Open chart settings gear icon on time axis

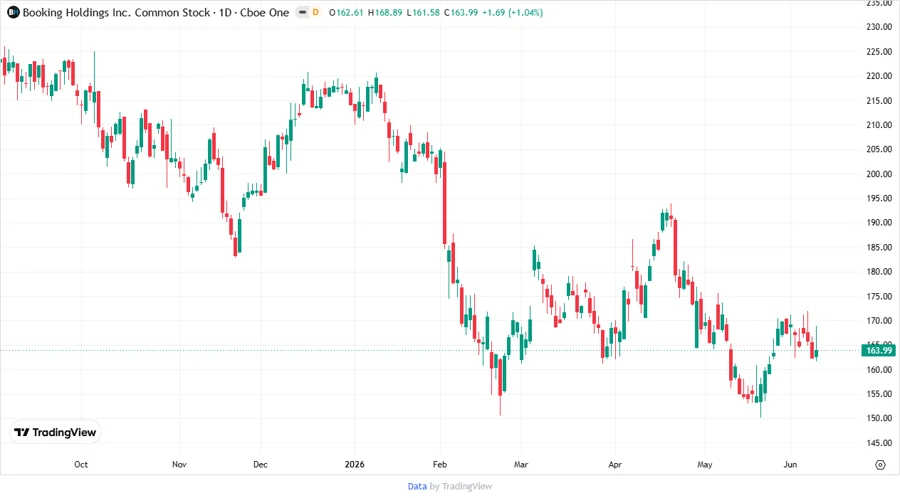[x=880, y=465]
